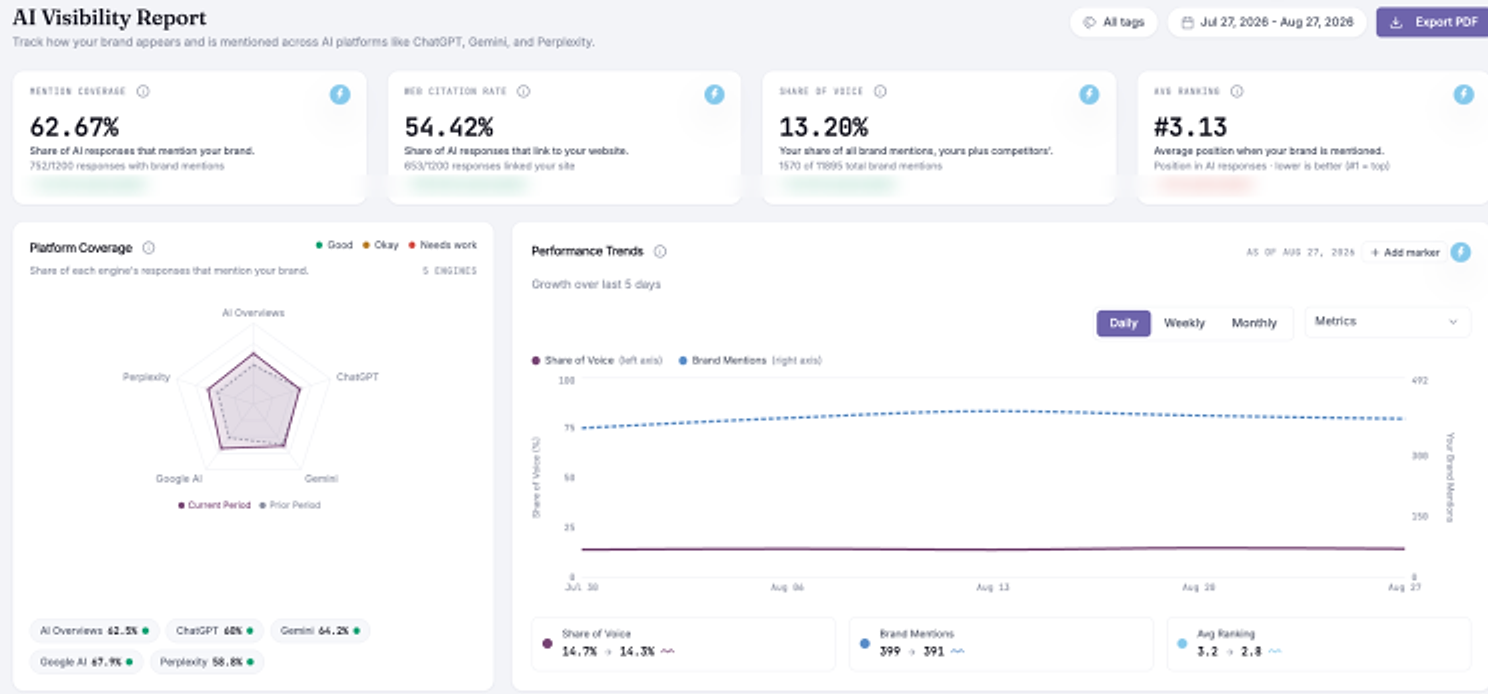This screenshot has height=694, width=1488.
Task: Click the Aug 13 x-axis label
Action: tap(991, 588)
